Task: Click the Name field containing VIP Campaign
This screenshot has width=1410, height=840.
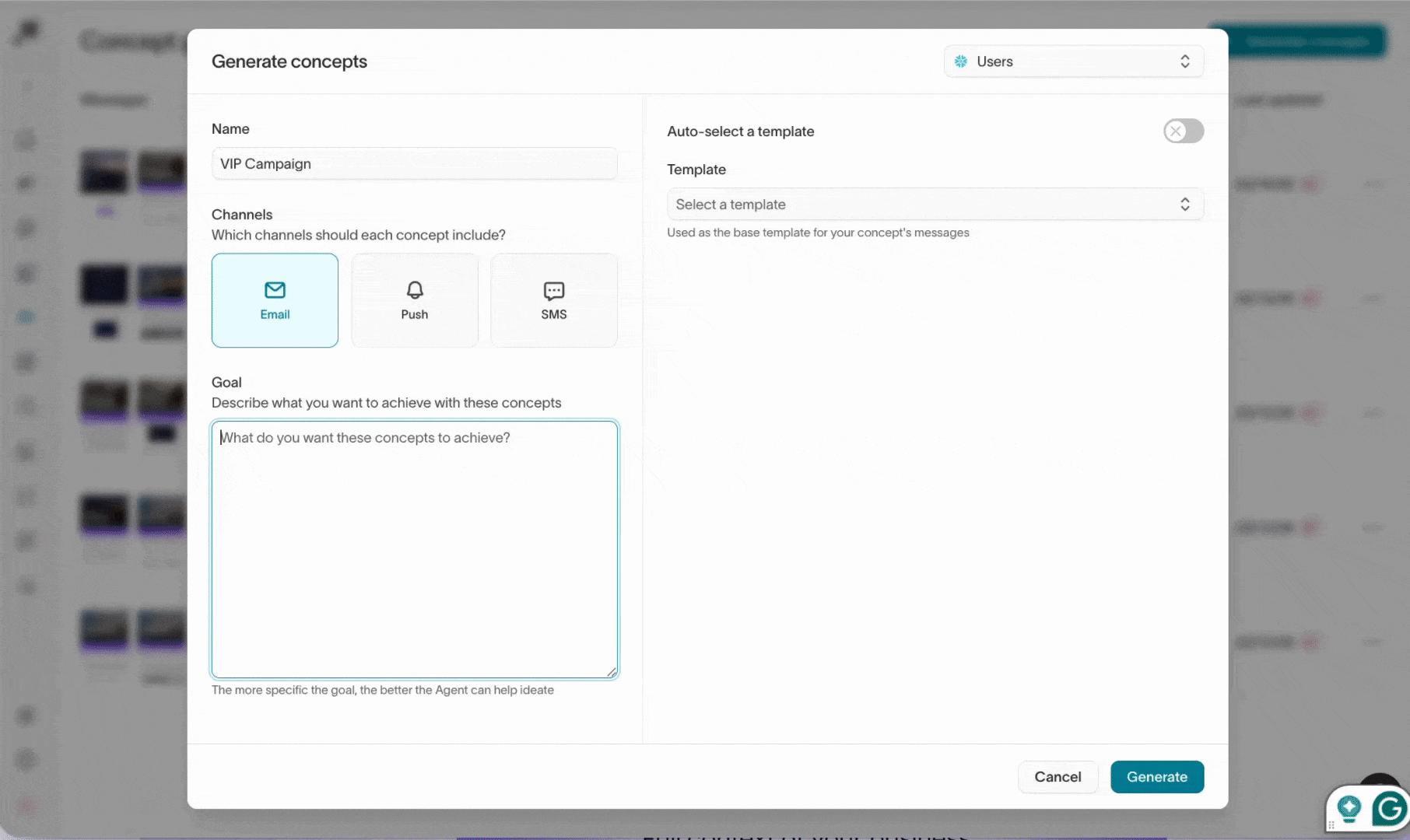Action: point(414,164)
